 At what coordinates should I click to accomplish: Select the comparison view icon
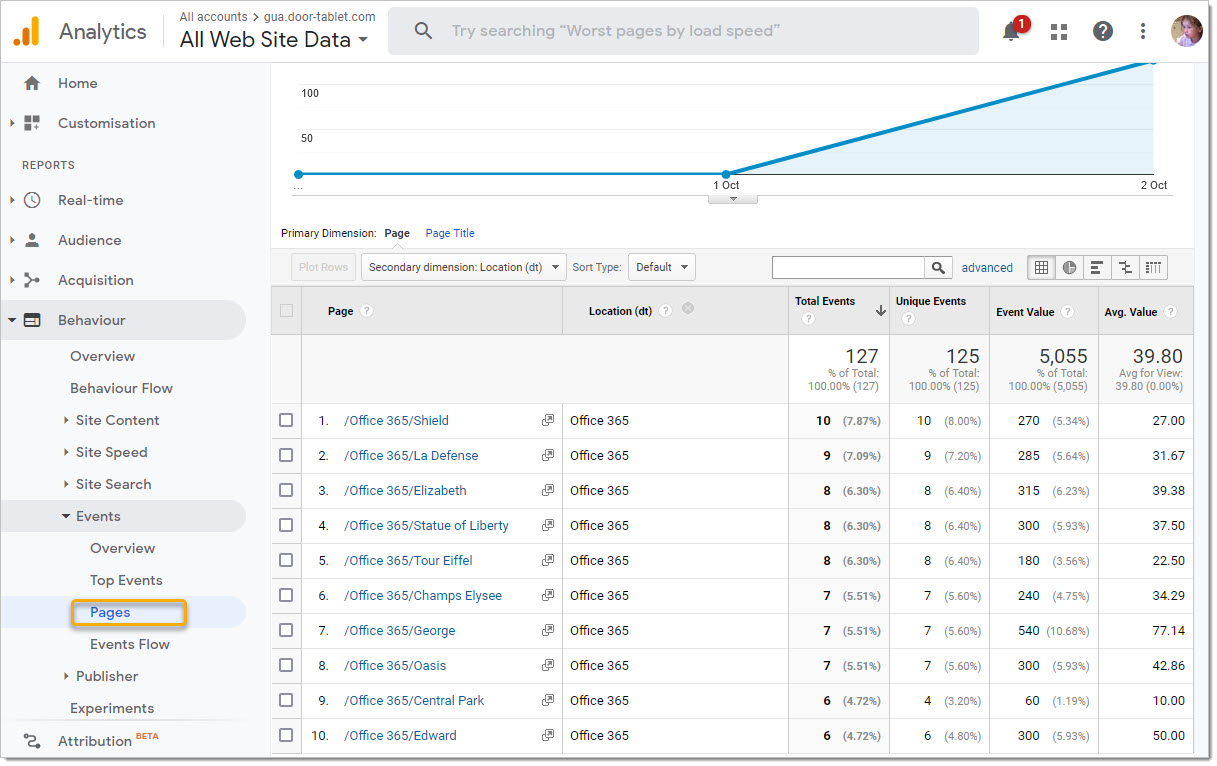click(x=1125, y=268)
